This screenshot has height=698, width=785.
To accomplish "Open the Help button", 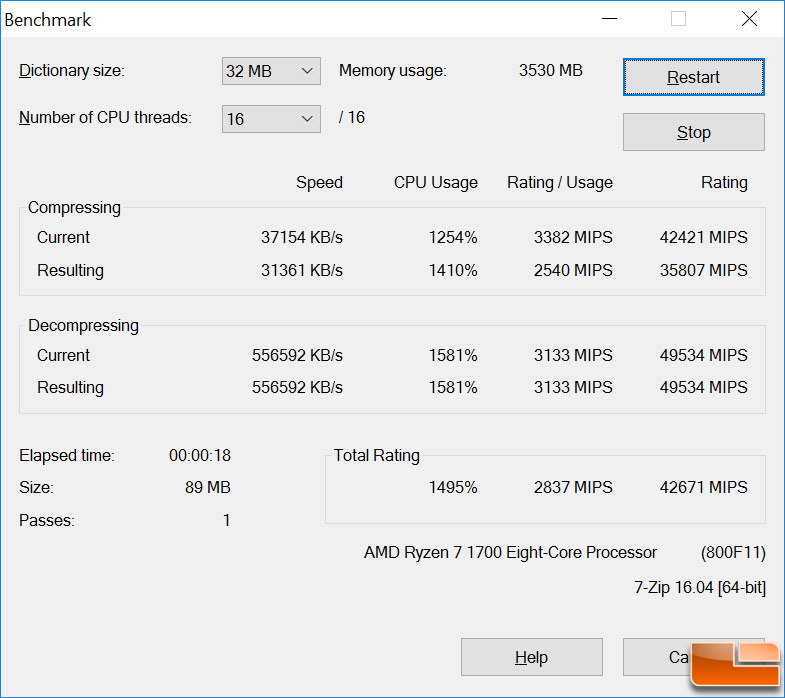I will tap(532, 657).
